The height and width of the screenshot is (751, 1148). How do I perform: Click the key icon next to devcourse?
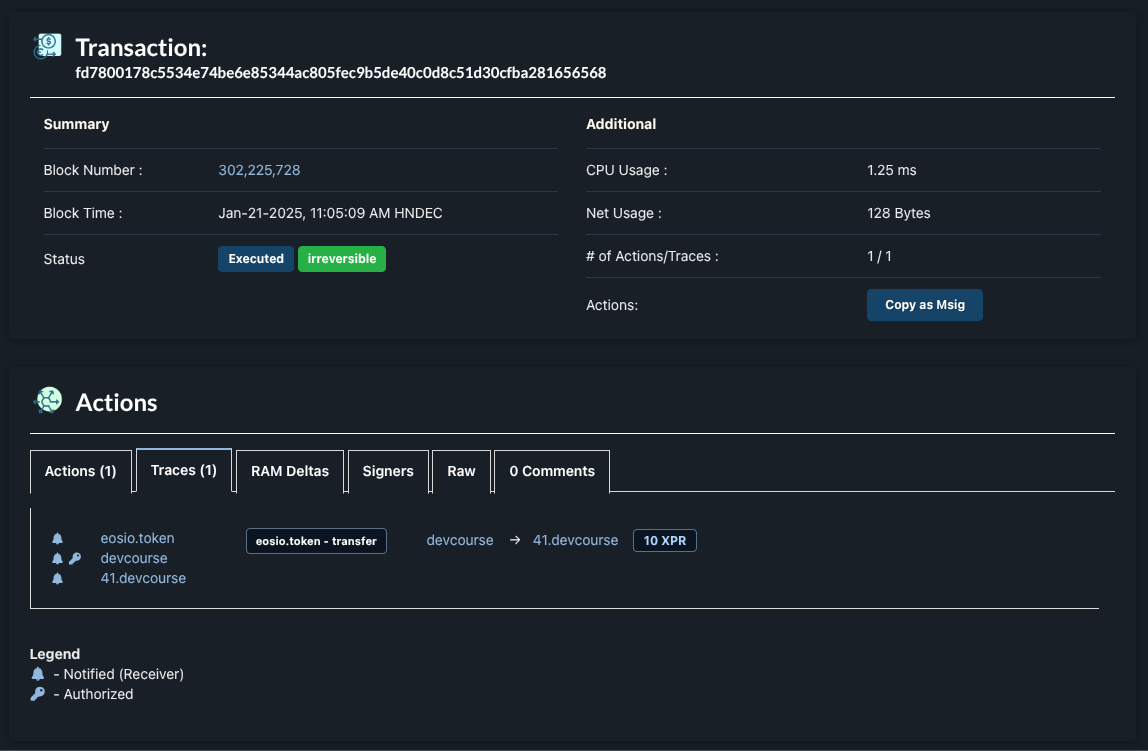(75, 558)
